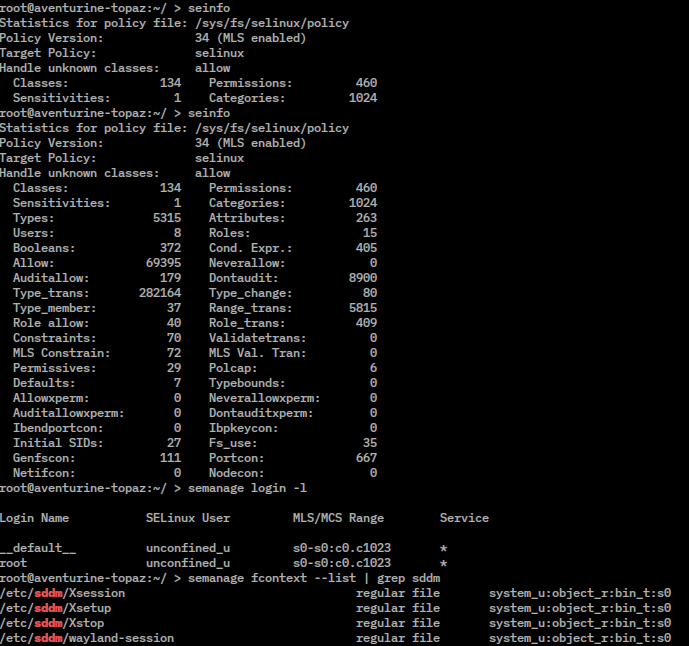
Task: Click the "Neverallow:" label
Action: point(247,263)
